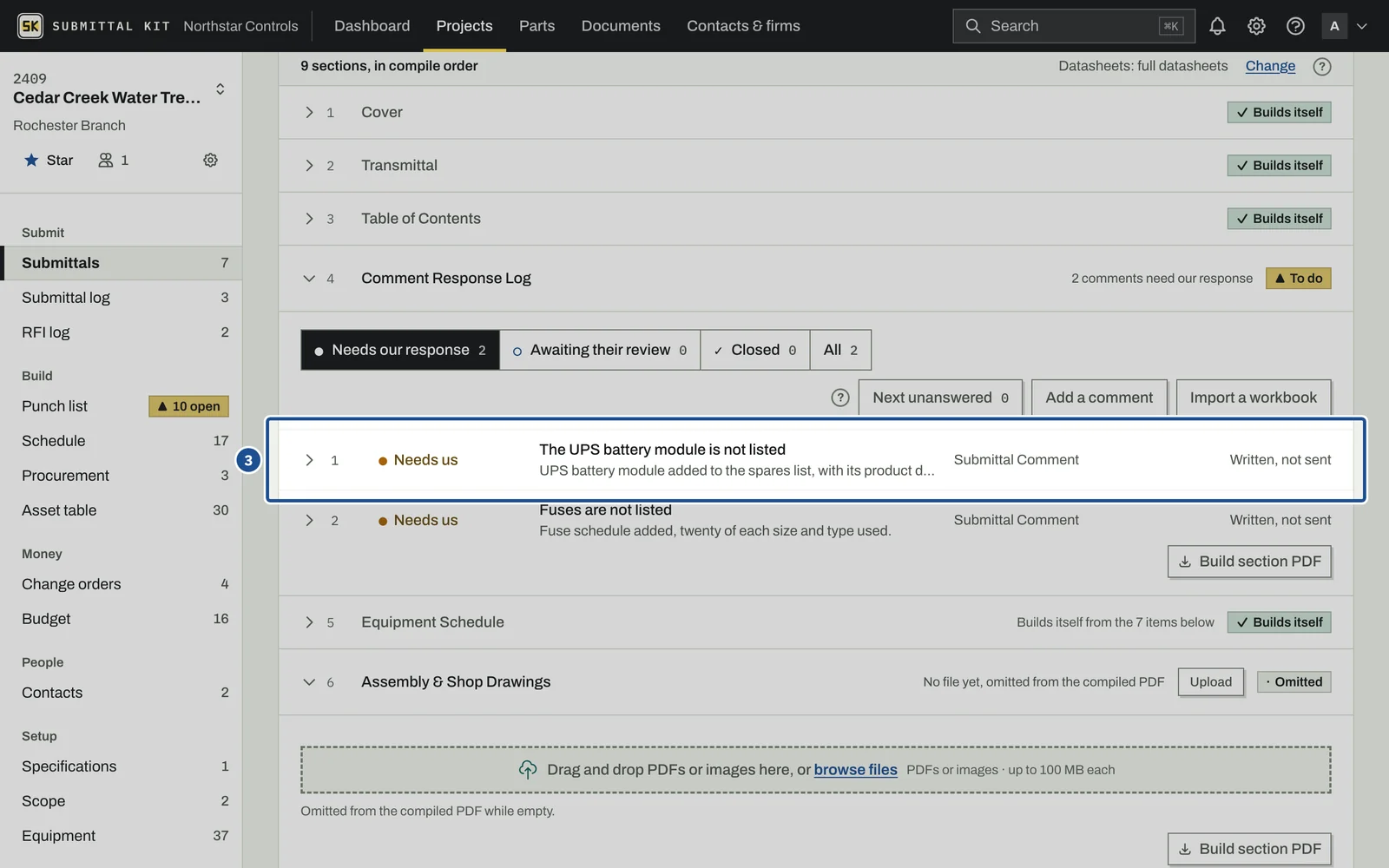The height and width of the screenshot is (868, 1389).
Task: Click Import a workbook button
Action: click(1253, 398)
